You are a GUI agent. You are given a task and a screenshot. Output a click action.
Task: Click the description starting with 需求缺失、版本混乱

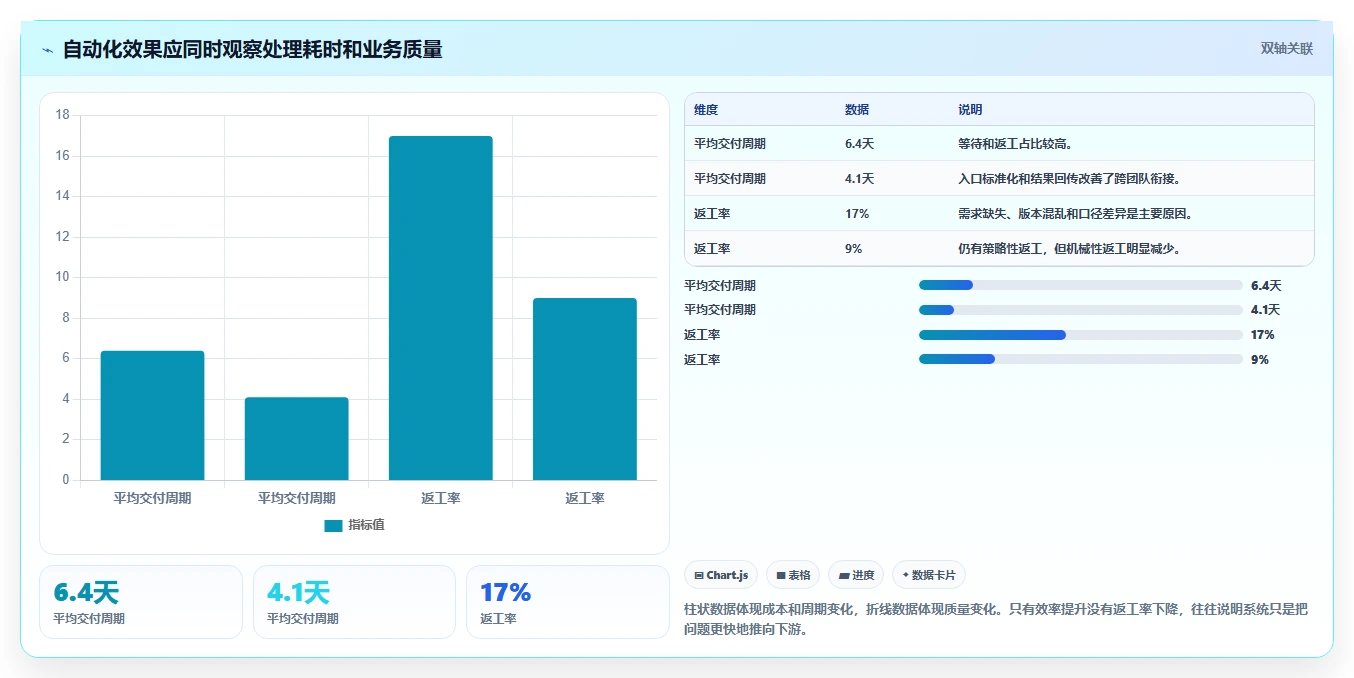(x=1076, y=213)
